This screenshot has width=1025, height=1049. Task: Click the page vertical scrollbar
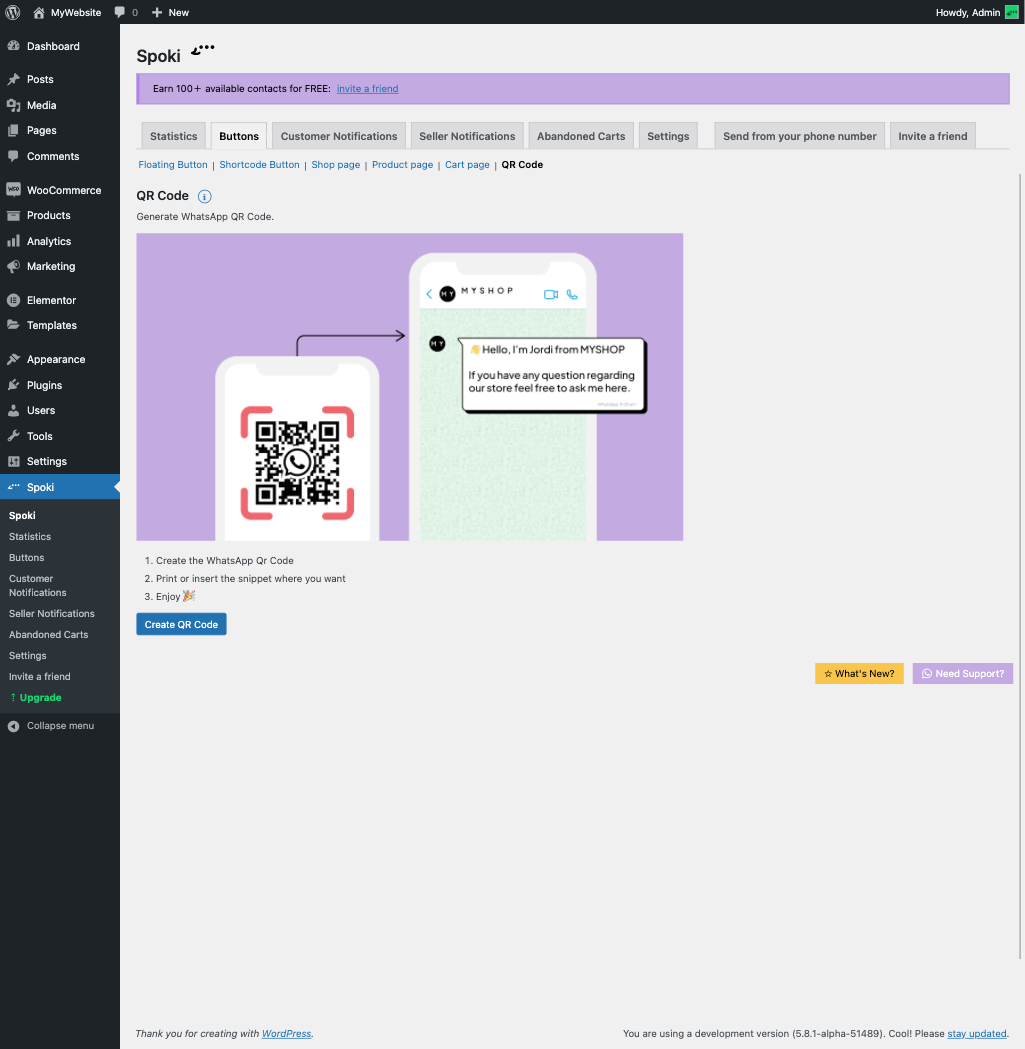[x=1021, y=565]
